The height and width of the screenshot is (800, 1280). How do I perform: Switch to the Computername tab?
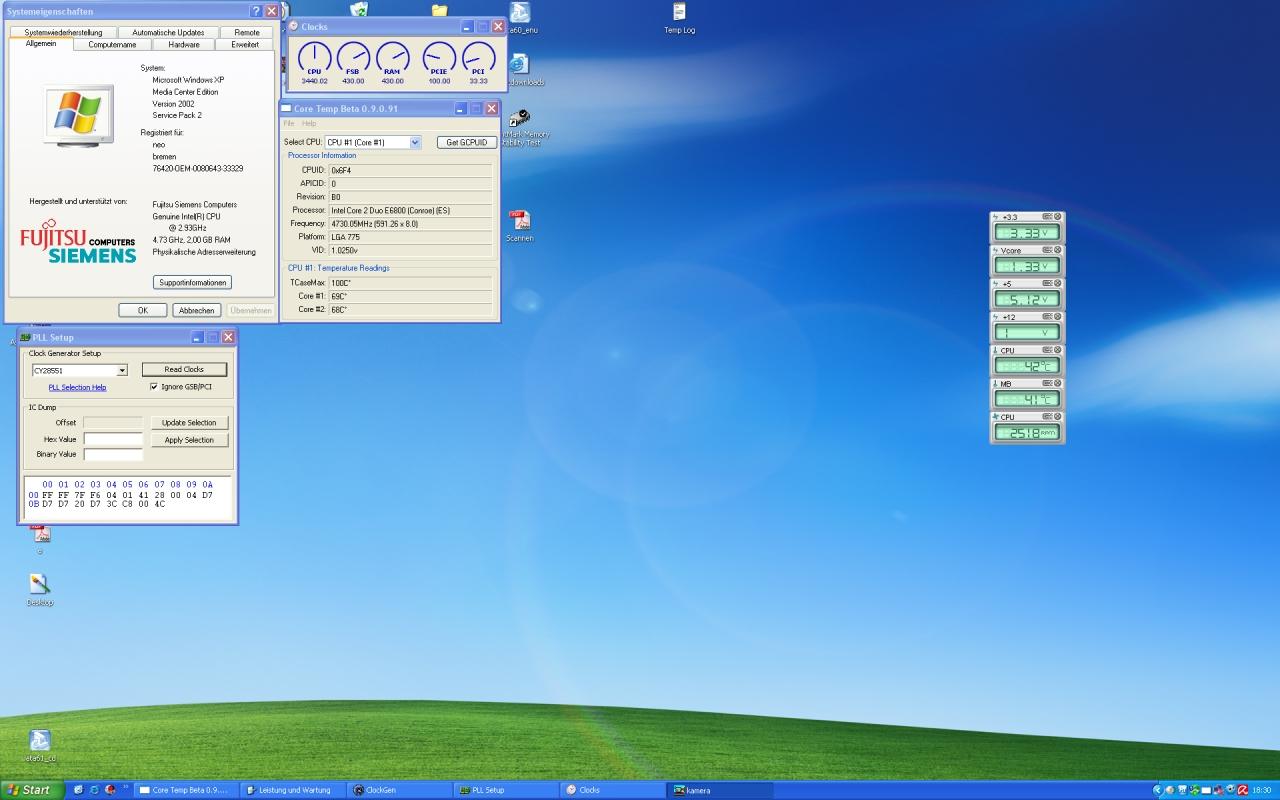tap(112, 45)
